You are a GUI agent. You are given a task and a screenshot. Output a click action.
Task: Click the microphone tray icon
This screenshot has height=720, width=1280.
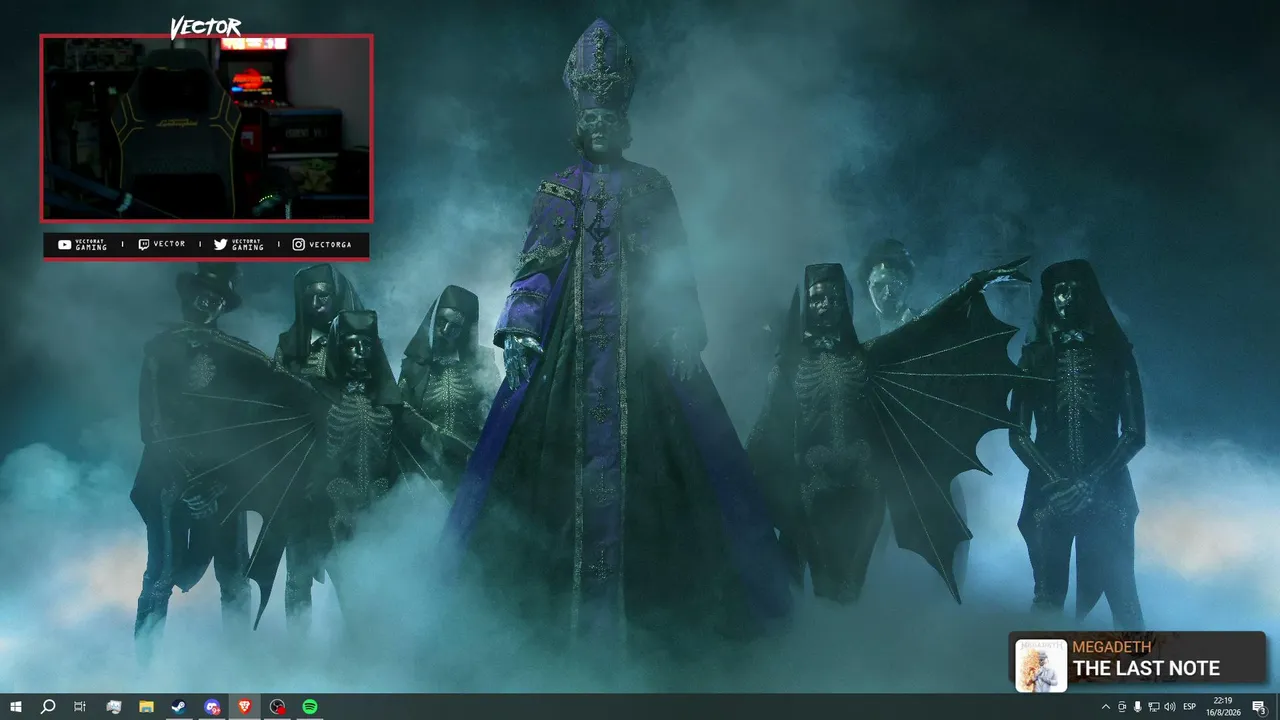[x=1138, y=707]
